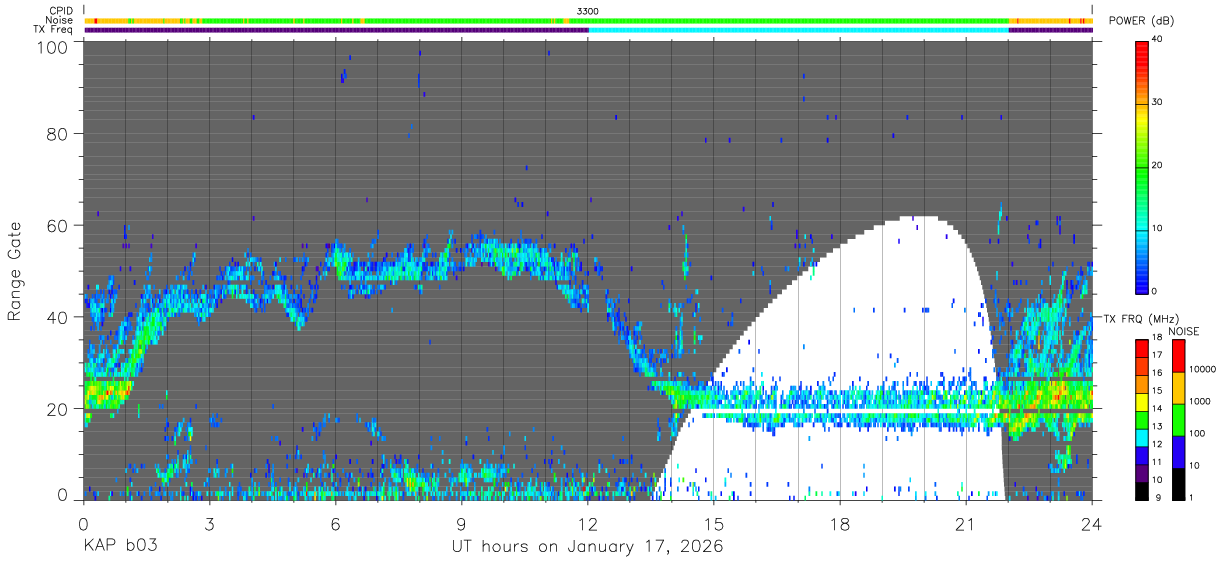Viewport: 1228px width, 567px height.
Task: Select the KAP b03 radar beam label
Action: tap(120, 547)
